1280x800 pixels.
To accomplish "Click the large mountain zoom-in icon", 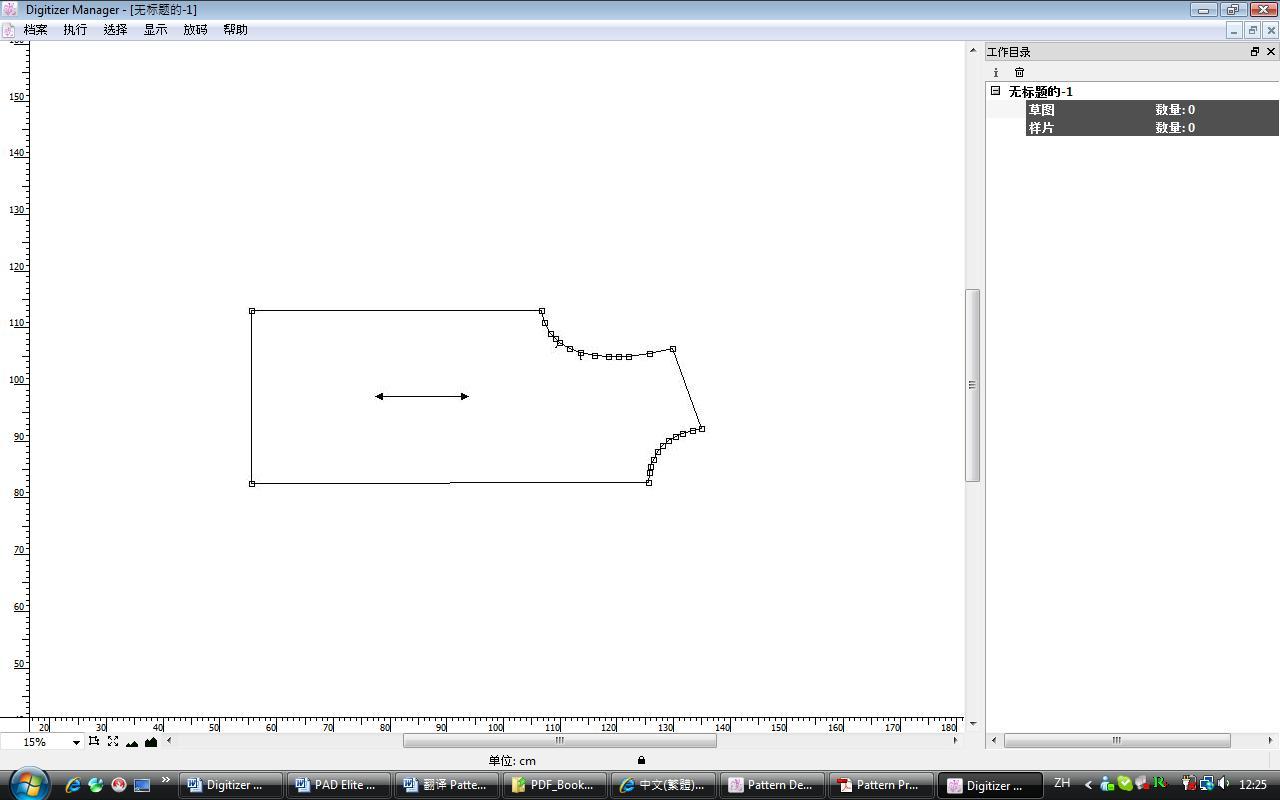I will (x=151, y=741).
